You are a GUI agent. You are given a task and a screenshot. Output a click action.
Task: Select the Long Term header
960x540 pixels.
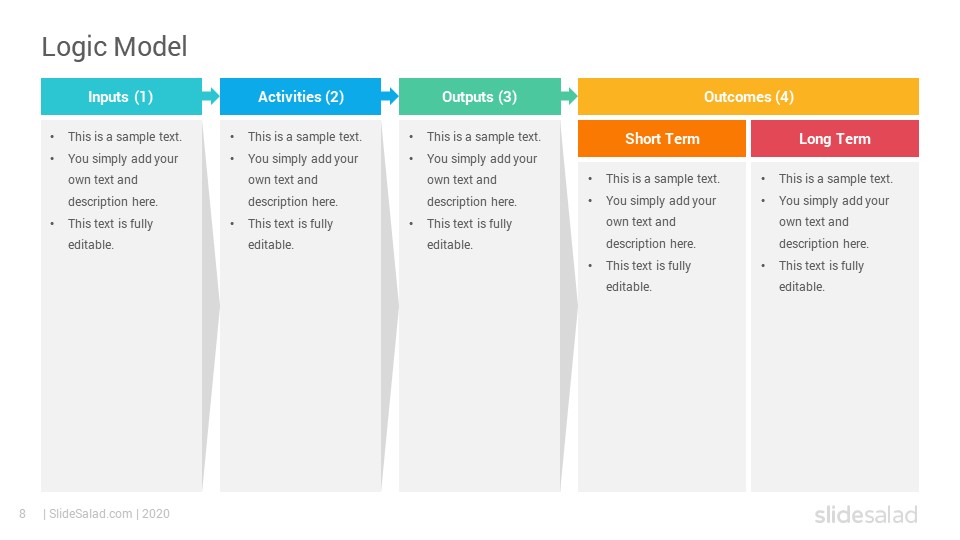(x=835, y=138)
